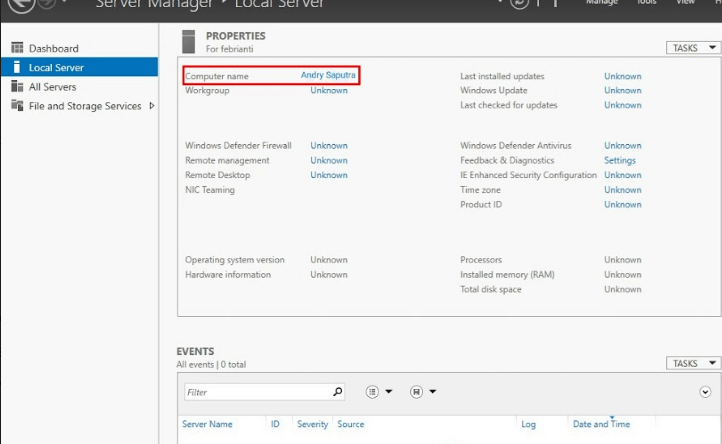Open the saved queries disk icon
The height and width of the screenshot is (444, 722).
[416, 392]
